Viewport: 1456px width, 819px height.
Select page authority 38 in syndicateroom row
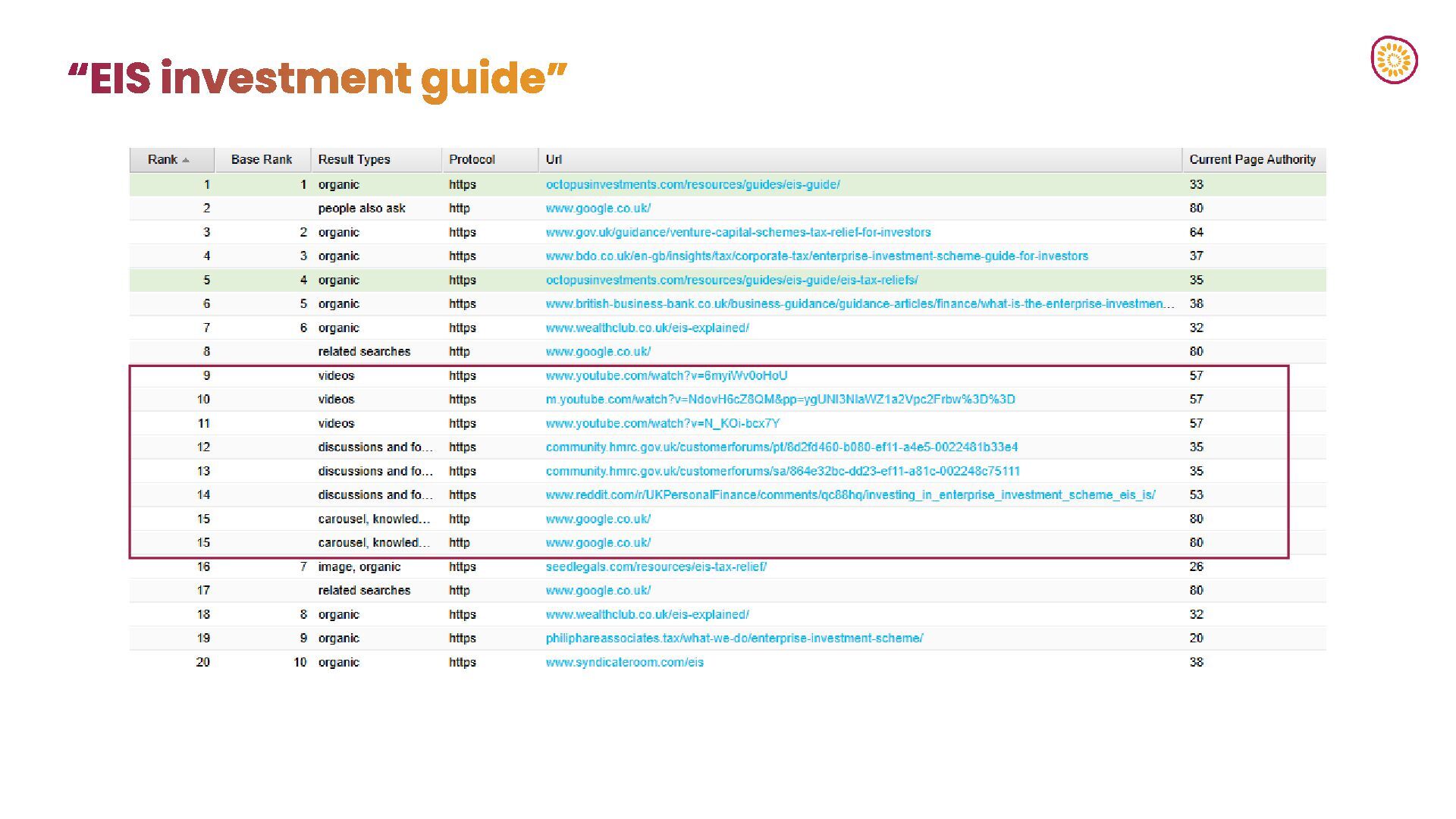click(x=1196, y=662)
